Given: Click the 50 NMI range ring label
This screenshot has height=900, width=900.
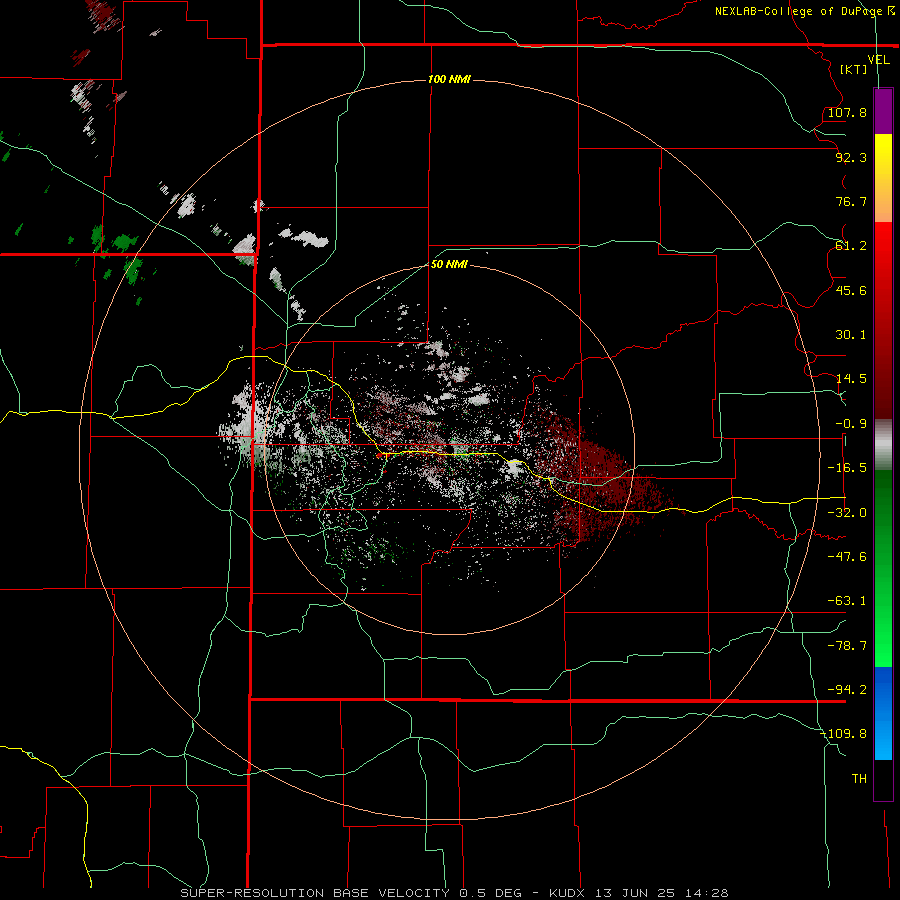Looking at the screenshot, I should pos(449,265).
